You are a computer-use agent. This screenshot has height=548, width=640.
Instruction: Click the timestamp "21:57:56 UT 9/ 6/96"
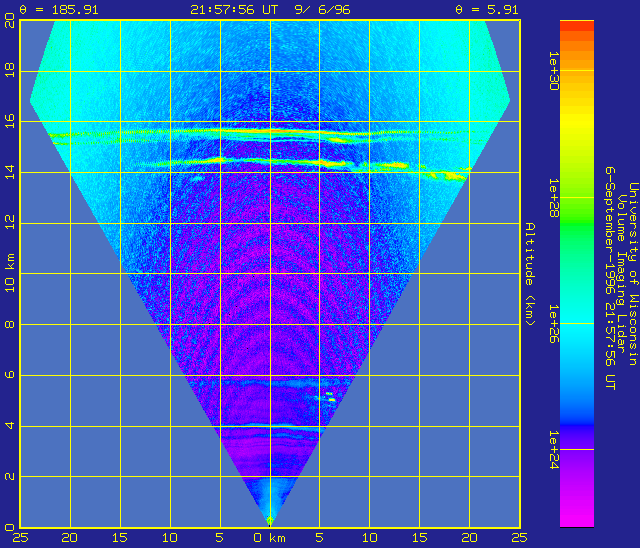[270, 10]
